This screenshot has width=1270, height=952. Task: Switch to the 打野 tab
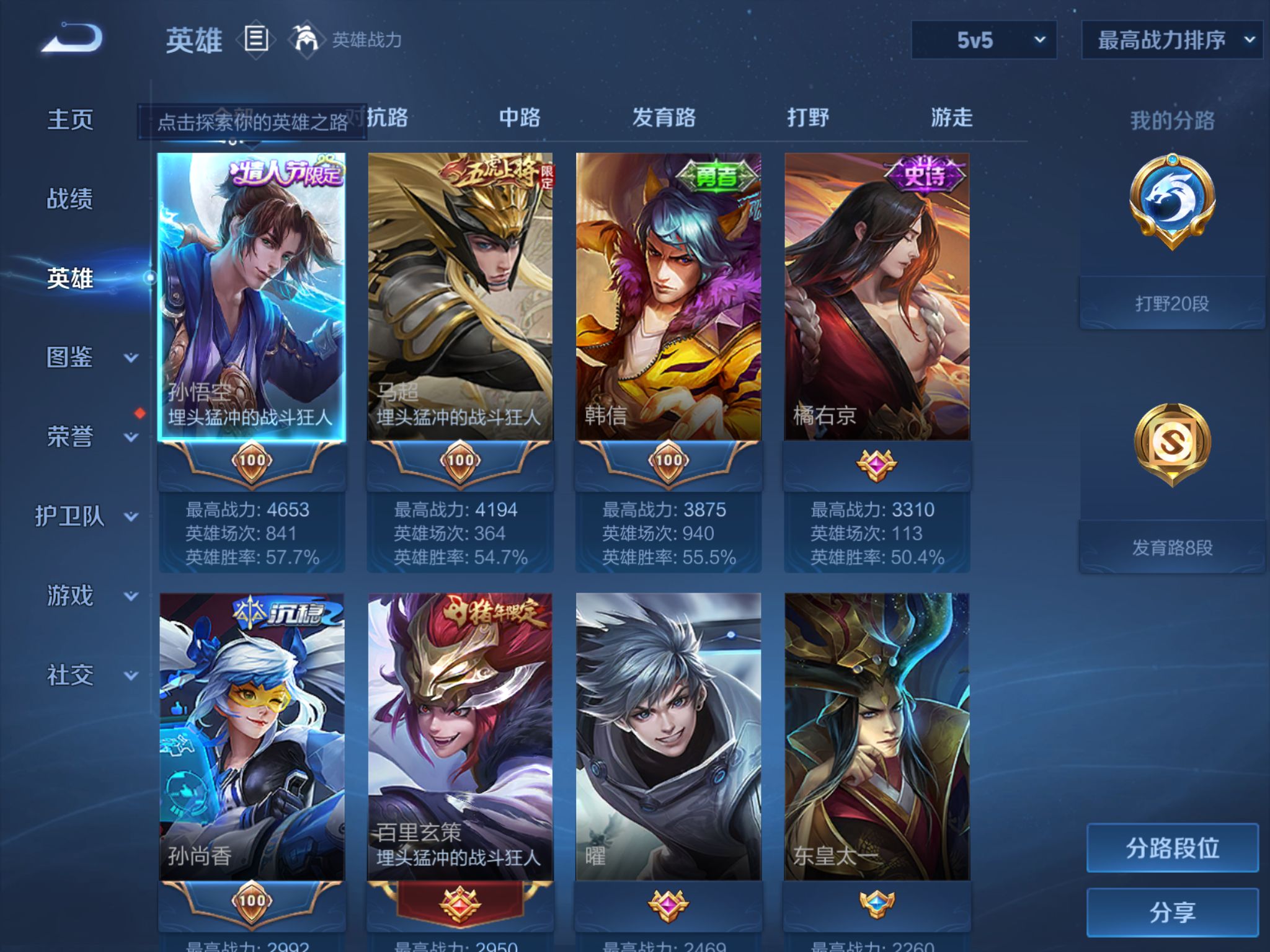pos(808,117)
